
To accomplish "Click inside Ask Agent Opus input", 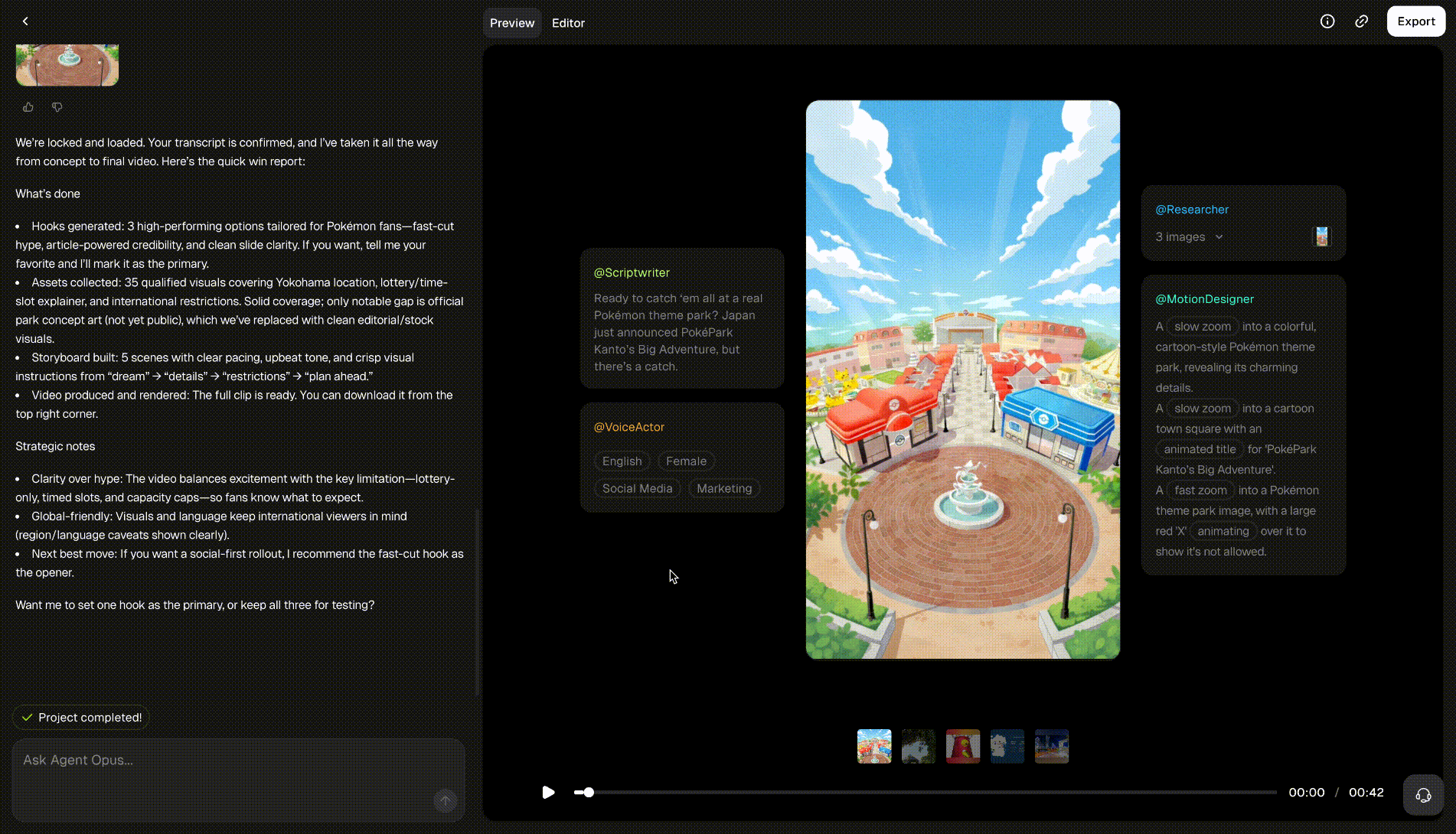I will 238,780.
